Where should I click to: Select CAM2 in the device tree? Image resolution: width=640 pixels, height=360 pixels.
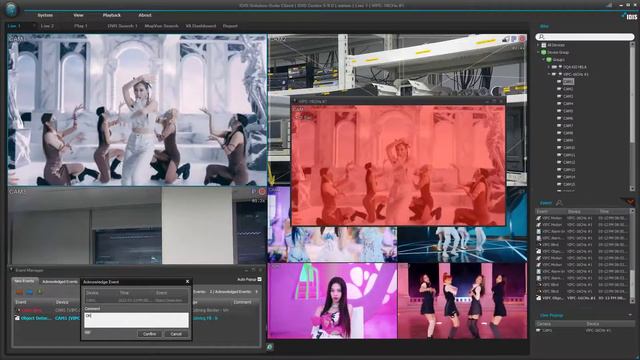[x=568, y=89]
